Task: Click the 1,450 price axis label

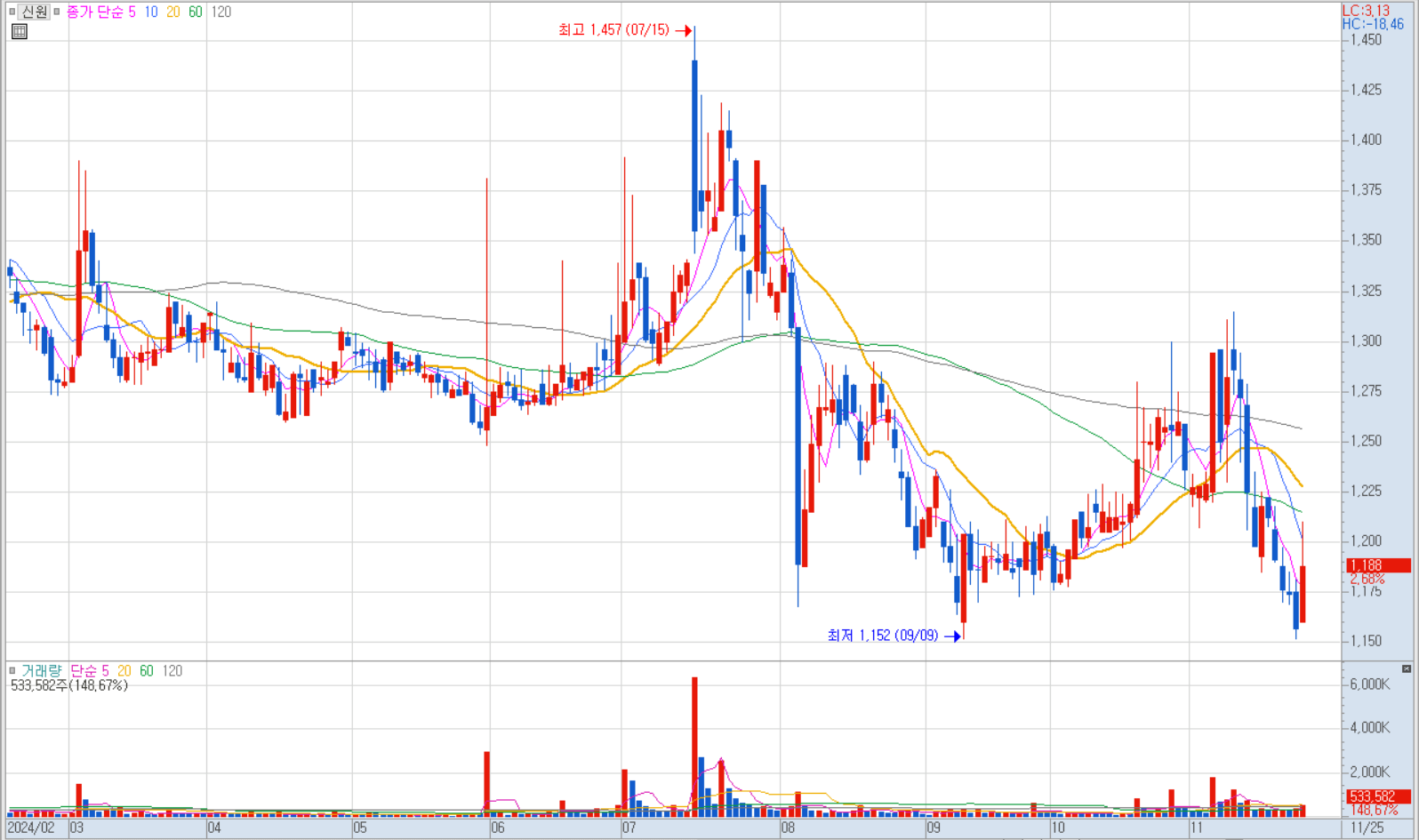Action: (1366, 40)
